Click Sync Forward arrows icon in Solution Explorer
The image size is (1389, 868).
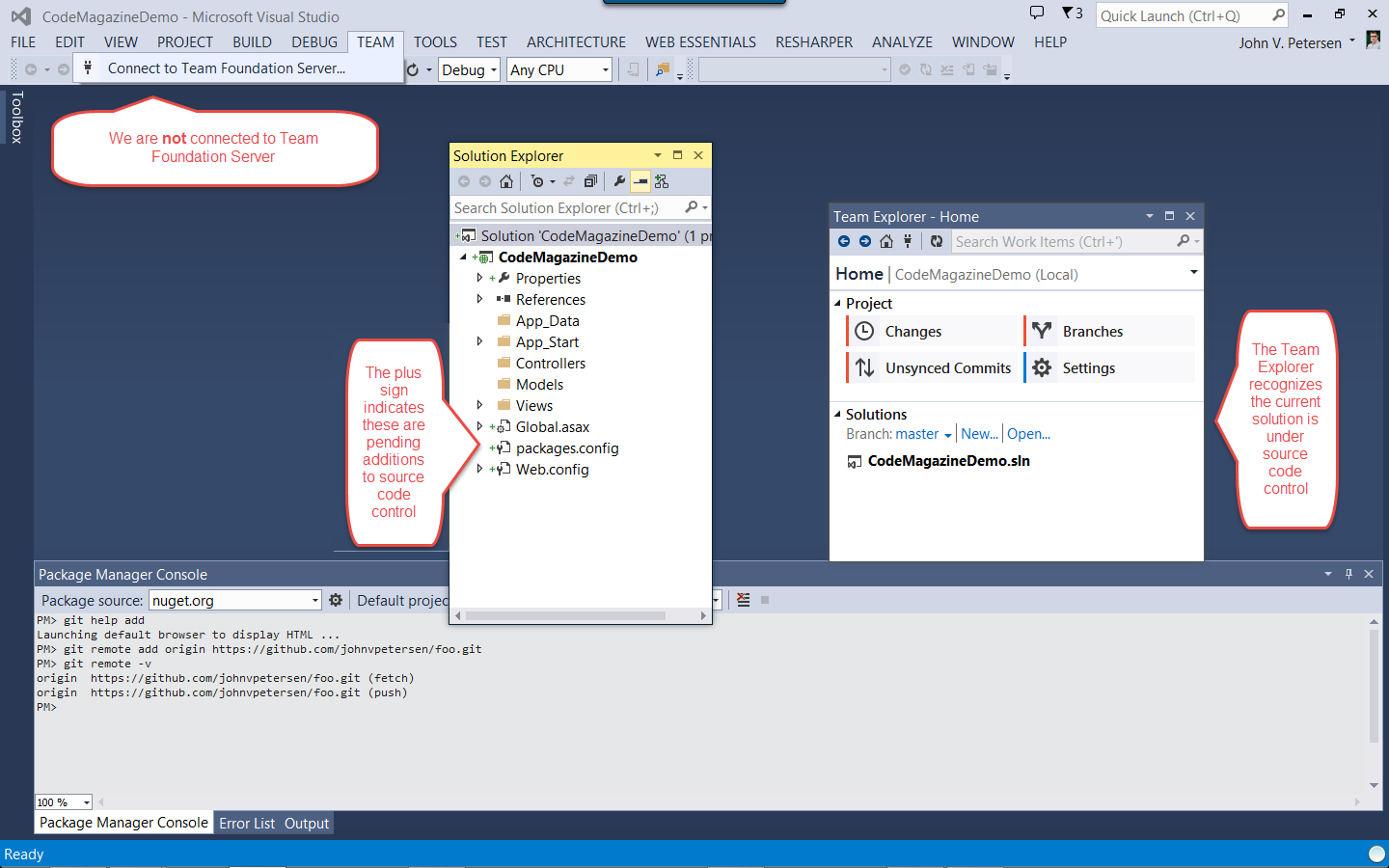(x=569, y=181)
